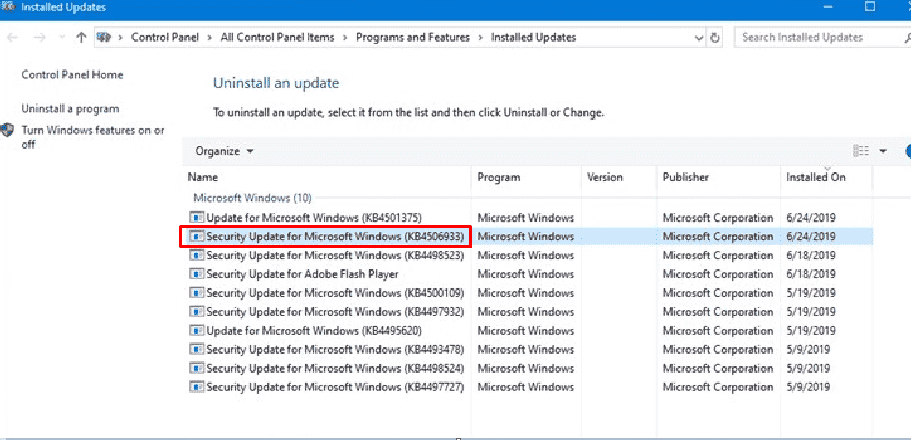Click the icon of KB4497727 update
This screenshot has height=440, width=911.
coord(198,387)
